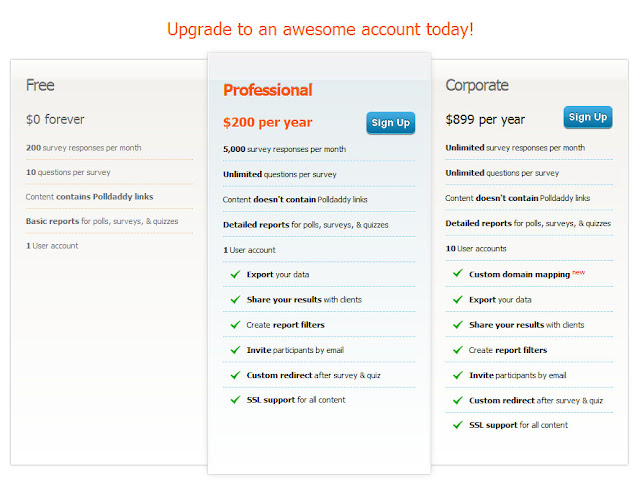Click the Professional plan Sign Up button
640x492 pixels.
click(x=391, y=123)
